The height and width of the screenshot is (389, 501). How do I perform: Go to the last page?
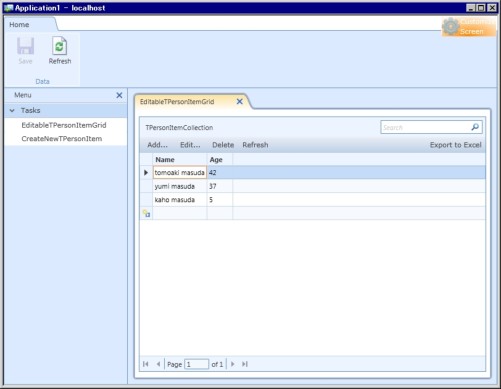click(x=245, y=364)
